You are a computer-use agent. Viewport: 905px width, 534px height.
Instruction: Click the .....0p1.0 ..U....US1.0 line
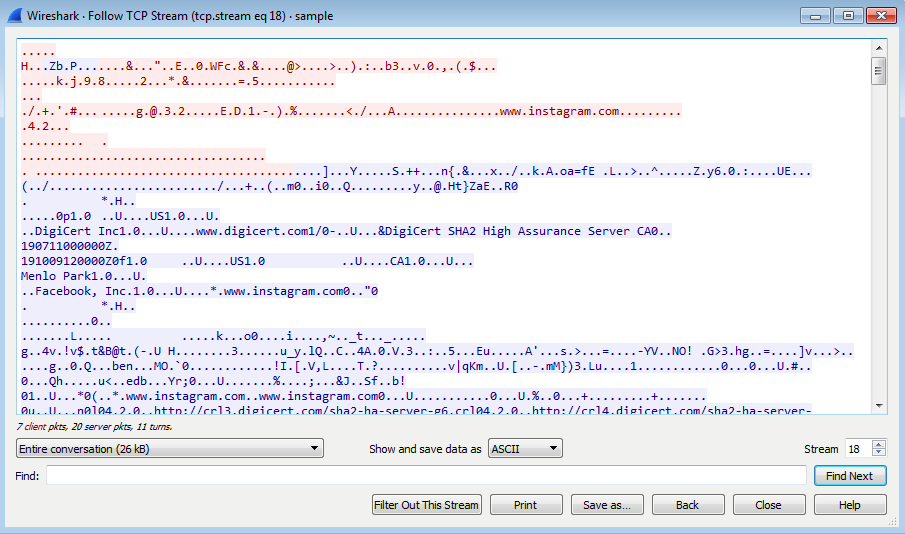pos(120,216)
